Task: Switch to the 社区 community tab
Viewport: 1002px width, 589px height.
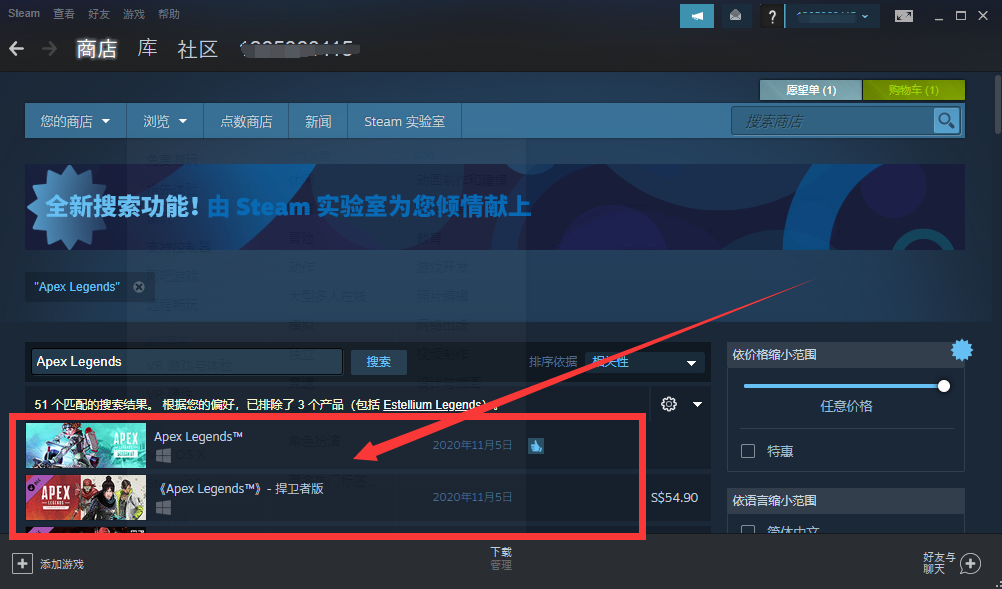Action: coord(197,49)
